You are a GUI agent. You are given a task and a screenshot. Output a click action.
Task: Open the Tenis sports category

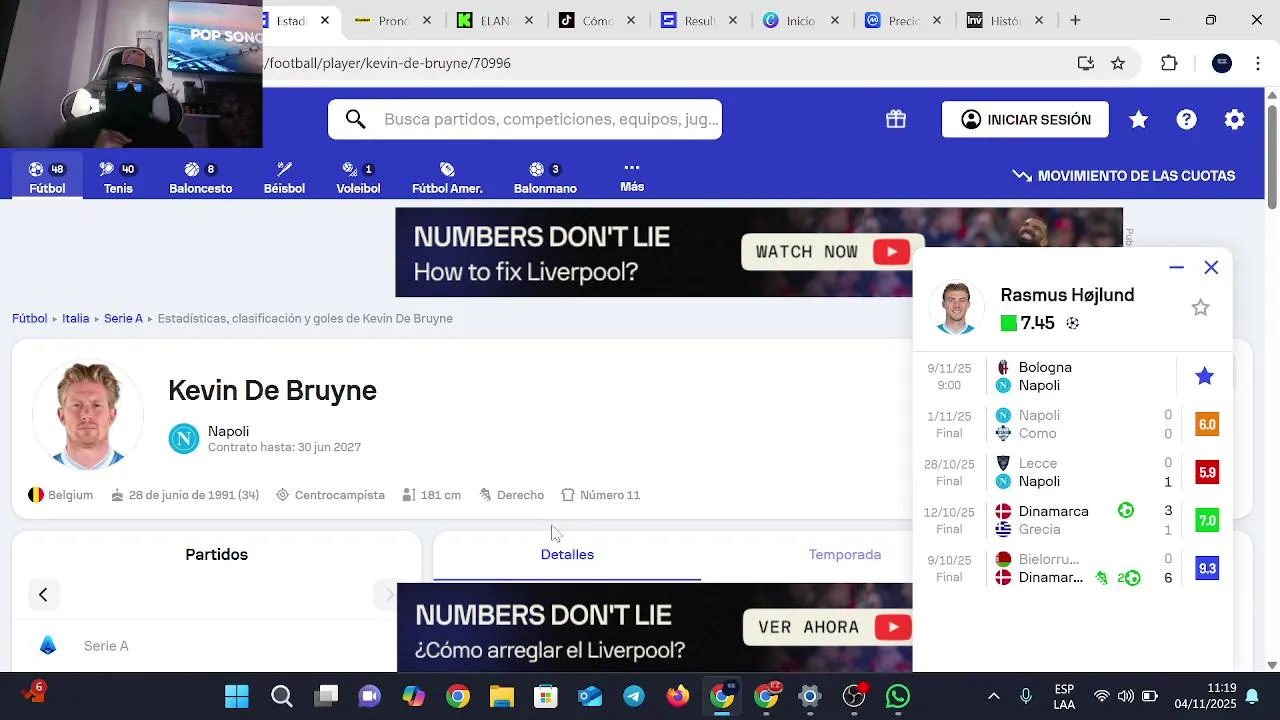118,178
